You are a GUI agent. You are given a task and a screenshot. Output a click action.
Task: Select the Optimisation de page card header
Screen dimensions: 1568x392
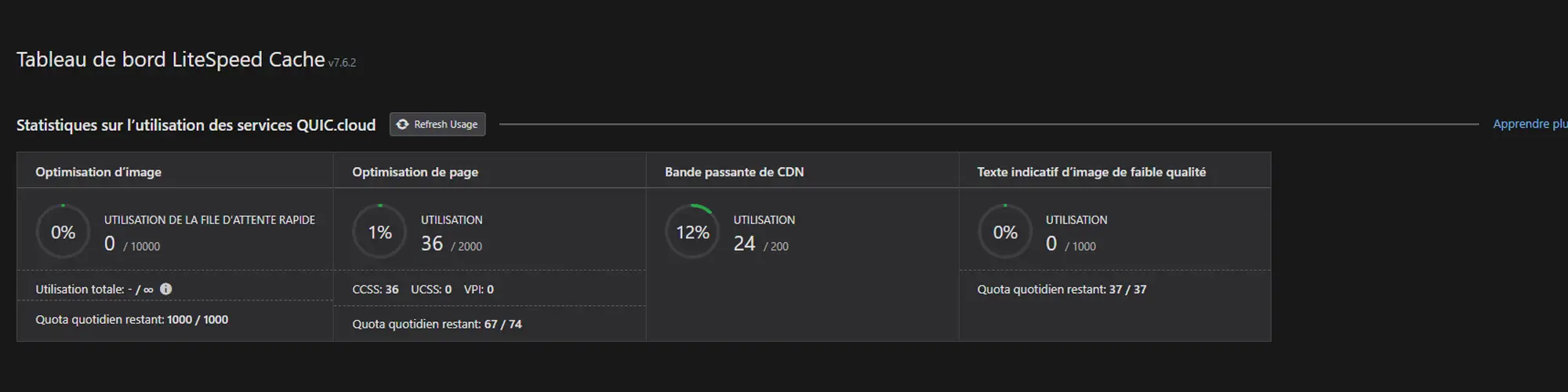point(415,172)
